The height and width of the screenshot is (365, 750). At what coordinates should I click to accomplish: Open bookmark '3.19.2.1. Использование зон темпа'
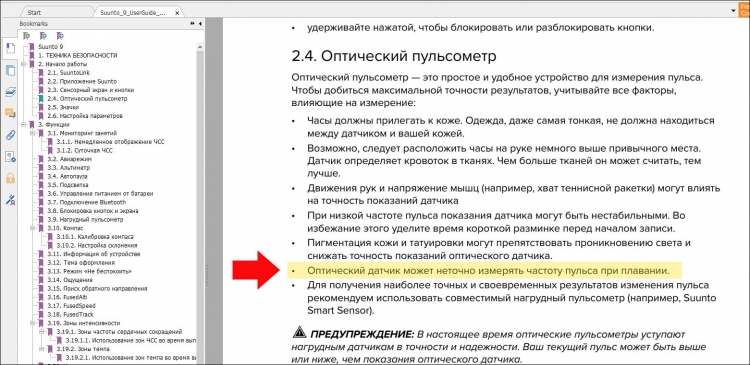(x=131, y=357)
